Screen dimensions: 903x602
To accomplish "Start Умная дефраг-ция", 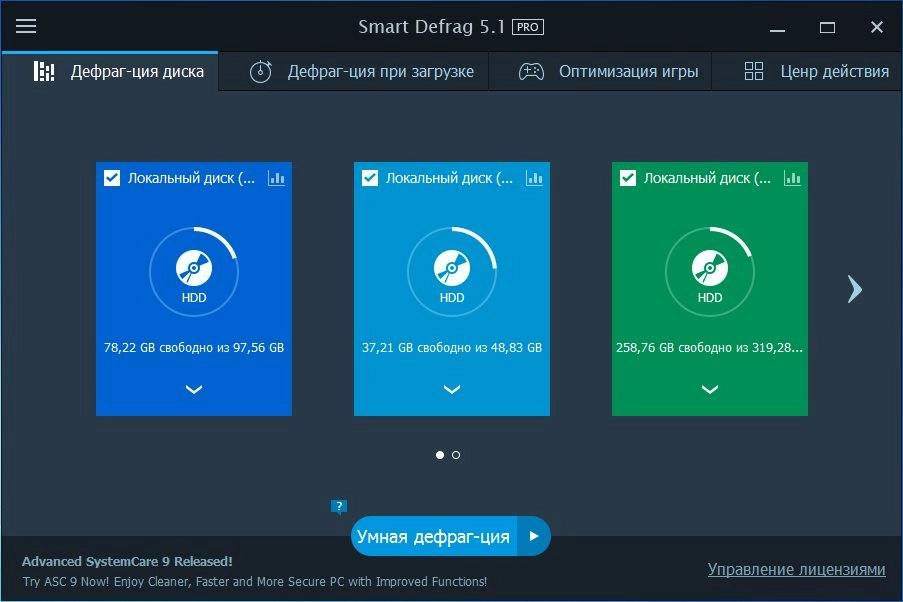I will pos(434,536).
